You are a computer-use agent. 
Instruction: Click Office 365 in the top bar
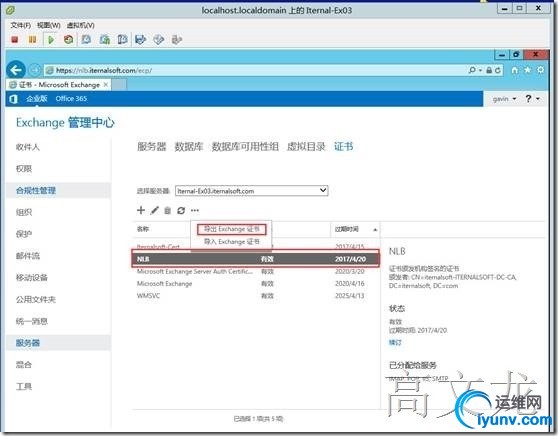[x=71, y=99]
